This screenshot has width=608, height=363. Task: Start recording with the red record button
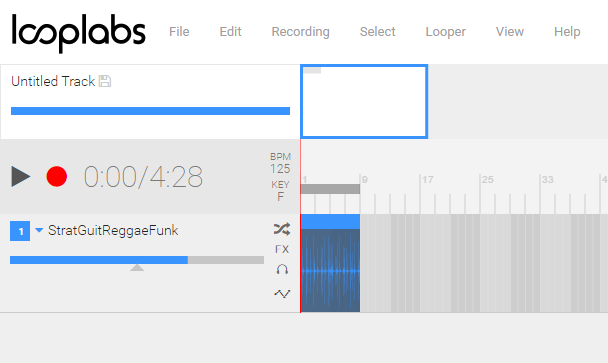point(57,176)
